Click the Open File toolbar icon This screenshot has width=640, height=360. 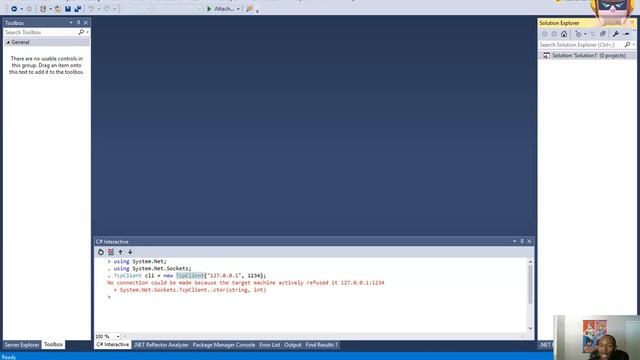tap(58, 9)
